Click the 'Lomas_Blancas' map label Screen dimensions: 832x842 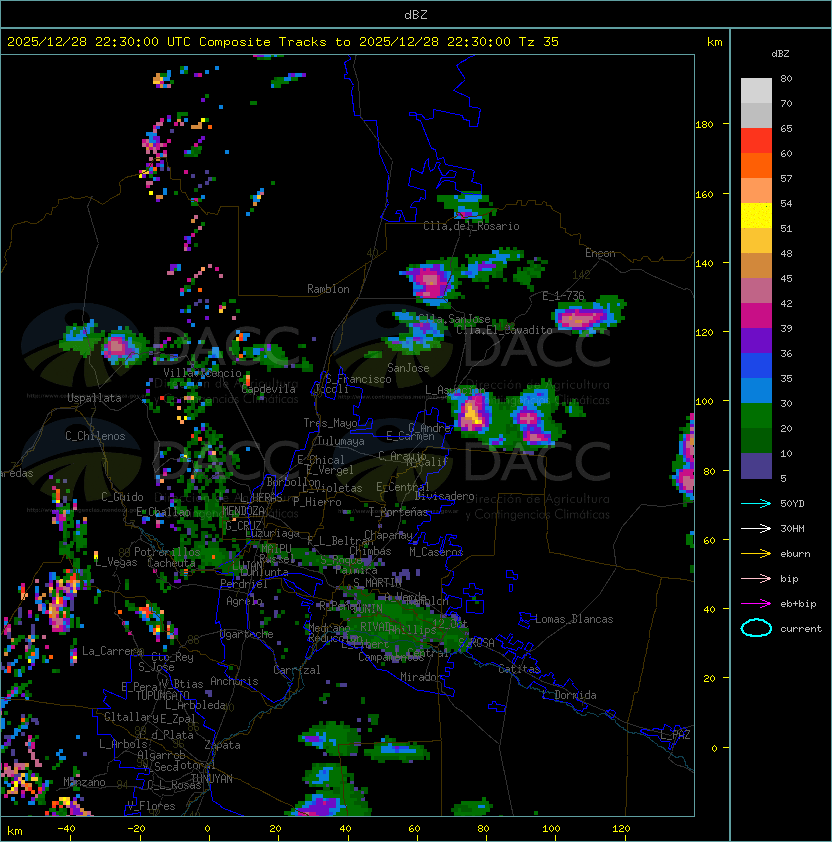(574, 619)
